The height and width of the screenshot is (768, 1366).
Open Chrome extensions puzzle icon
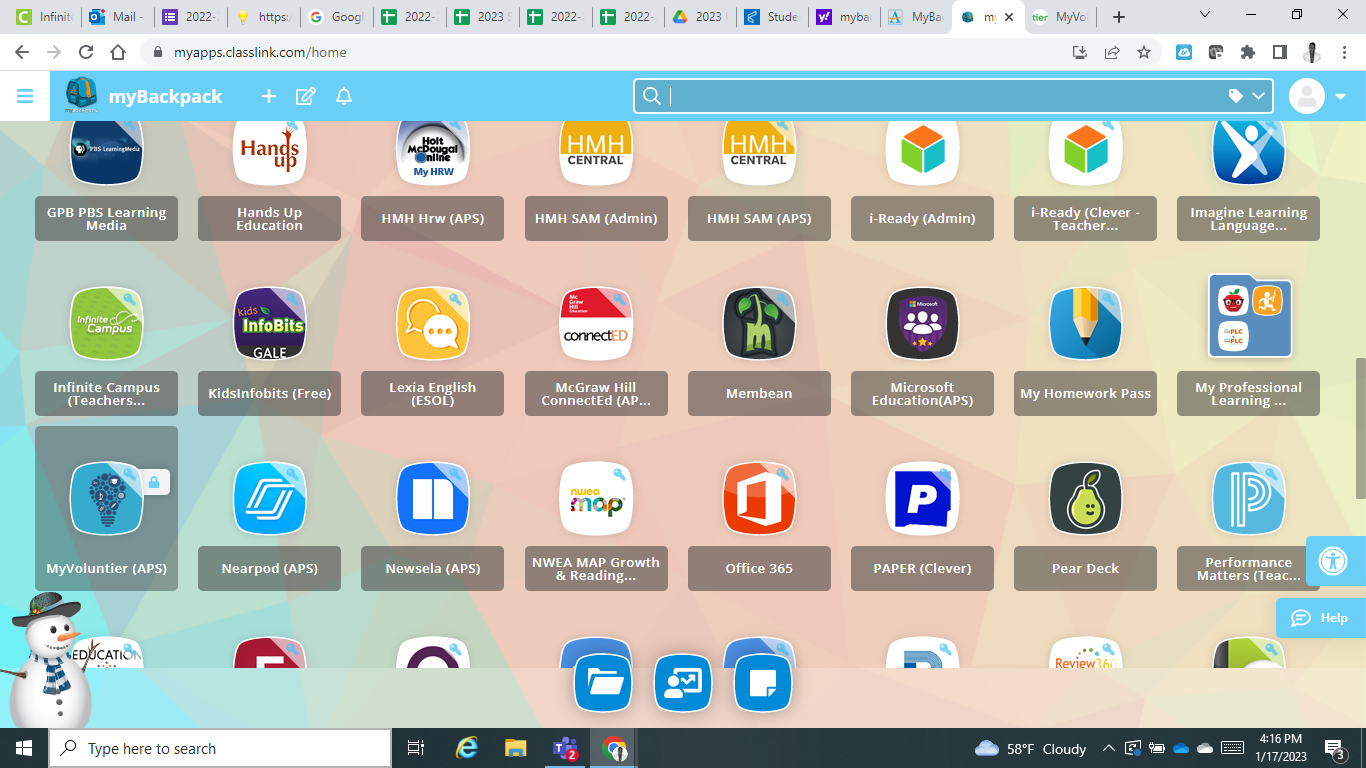1248,52
